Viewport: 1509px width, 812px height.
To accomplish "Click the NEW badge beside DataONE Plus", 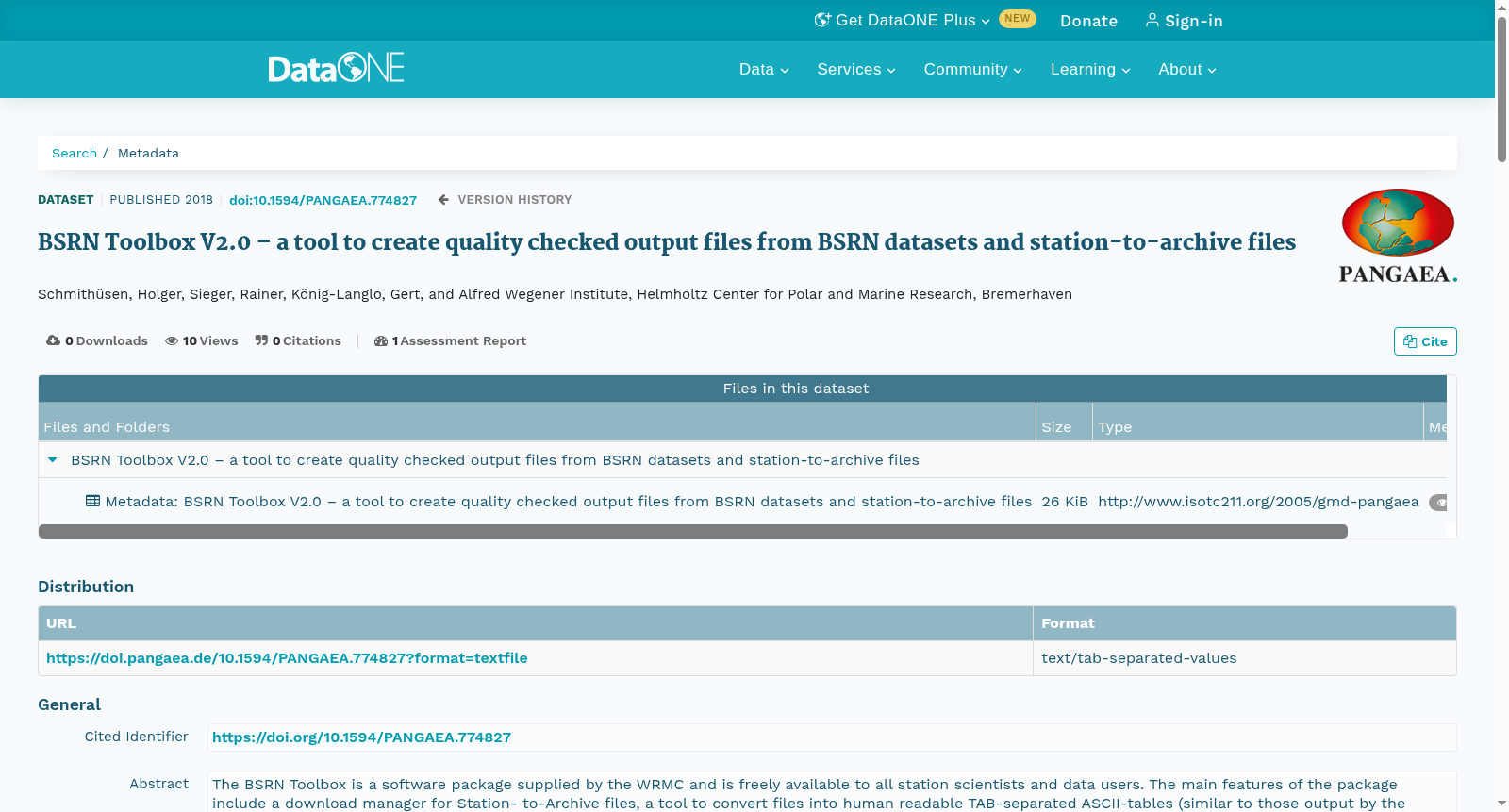I will [x=1018, y=19].
